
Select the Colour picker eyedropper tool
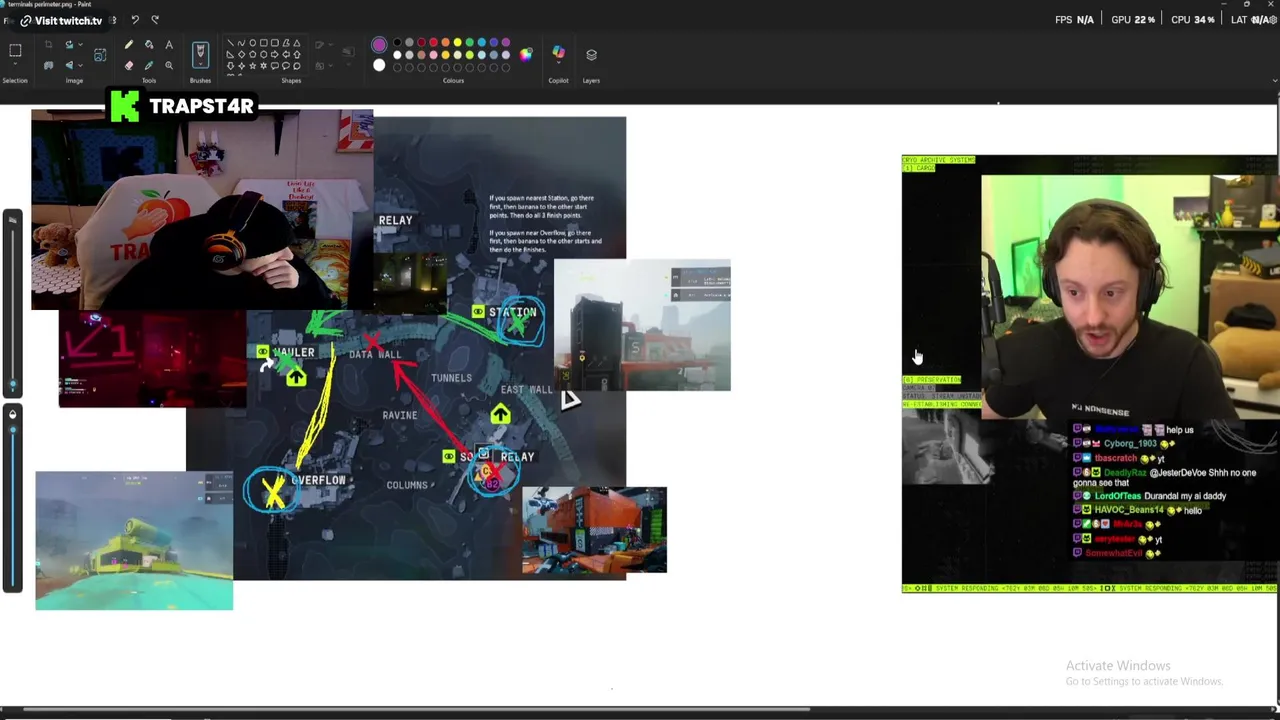click(149, 65)
